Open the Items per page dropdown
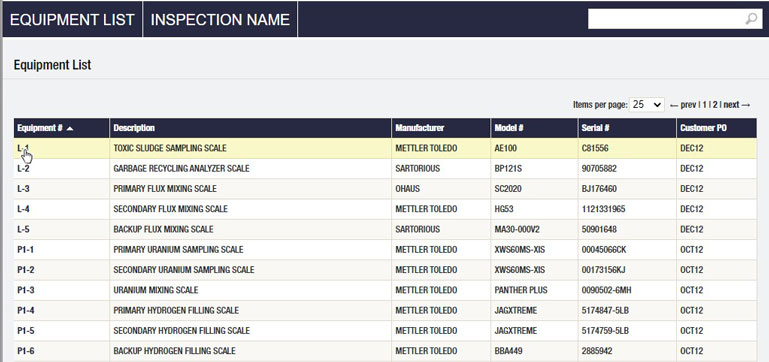769x362 pixels. pos(647,104)
